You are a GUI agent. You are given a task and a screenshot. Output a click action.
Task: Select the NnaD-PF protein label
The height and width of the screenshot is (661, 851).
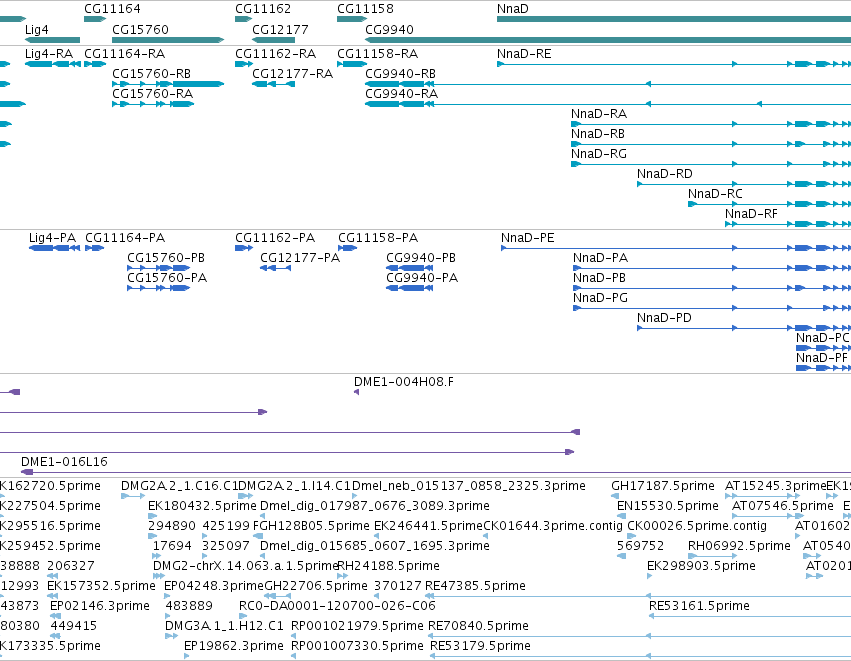pyautogui.click(x=822, y=358)
